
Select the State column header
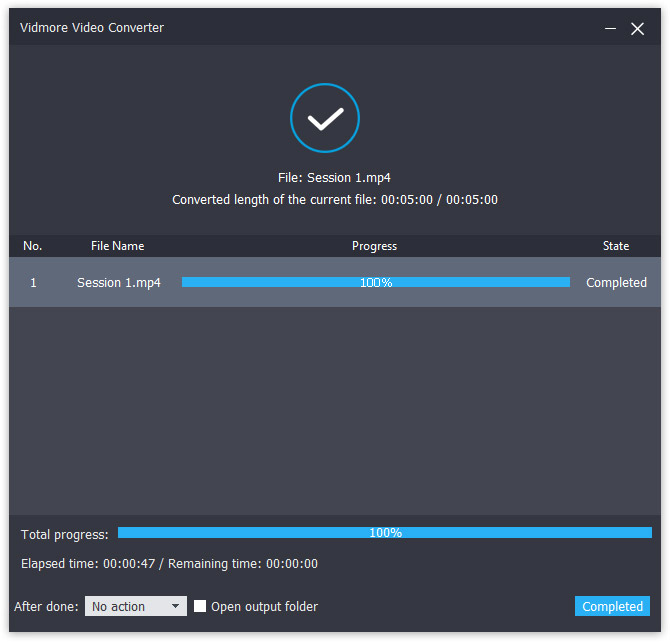[x=616, y=246]
